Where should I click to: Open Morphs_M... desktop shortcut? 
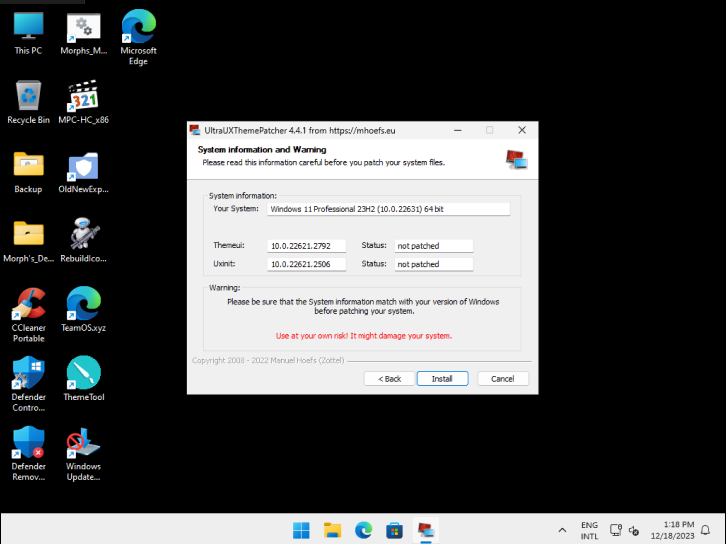click(83, 33)
